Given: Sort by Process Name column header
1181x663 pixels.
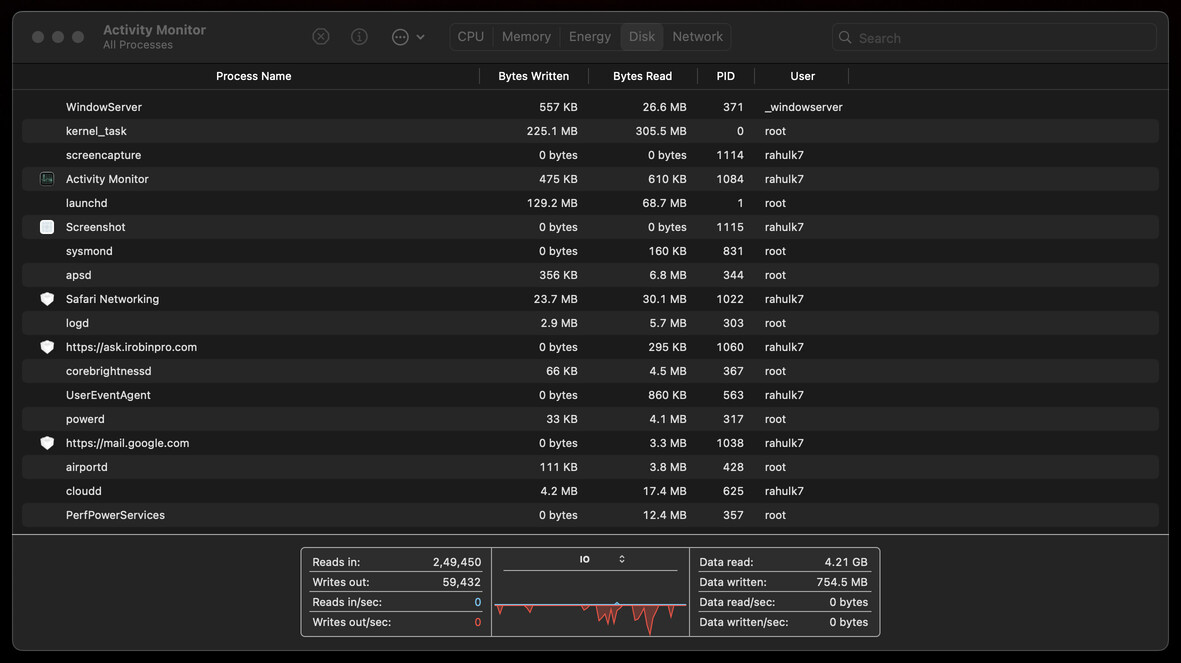Looking at the screenshot, I should [x=253, y=76].
